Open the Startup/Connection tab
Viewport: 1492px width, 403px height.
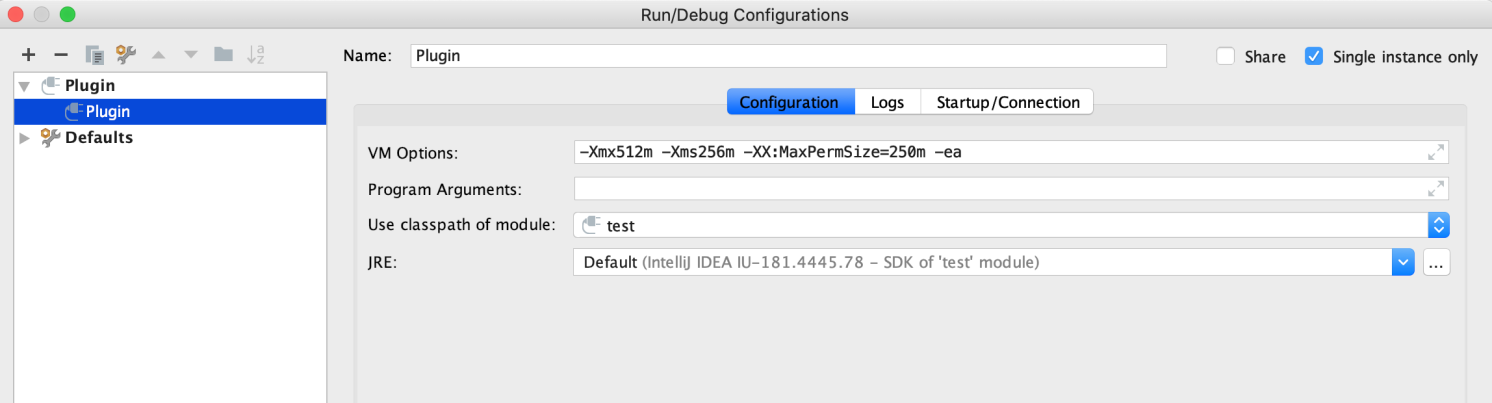(1007, 102)
